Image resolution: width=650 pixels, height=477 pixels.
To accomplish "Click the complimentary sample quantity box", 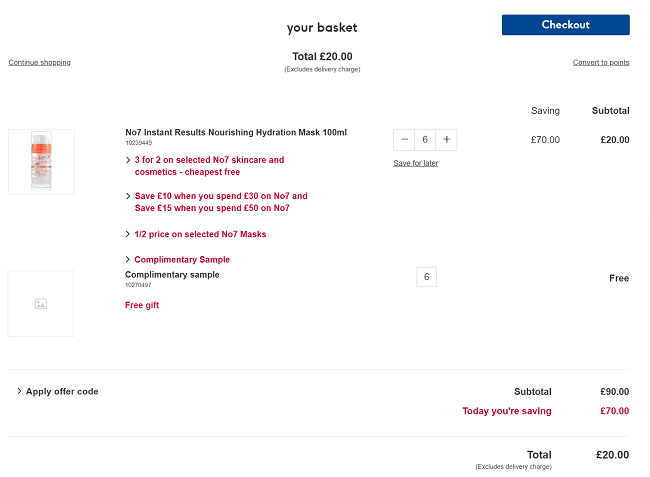I will pyautogui.click(x=427, y=277).
